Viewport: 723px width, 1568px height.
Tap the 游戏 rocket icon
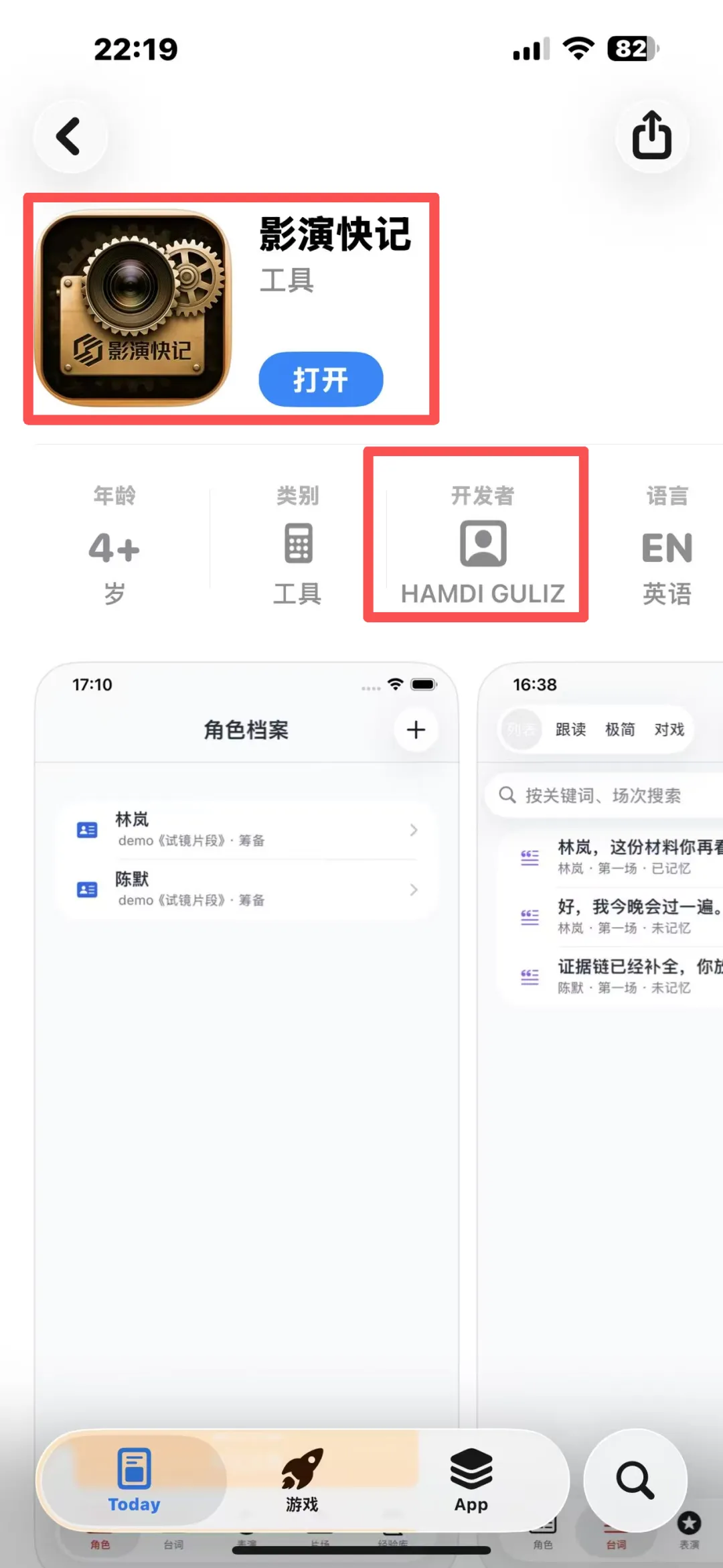[x=302, y=1468]
